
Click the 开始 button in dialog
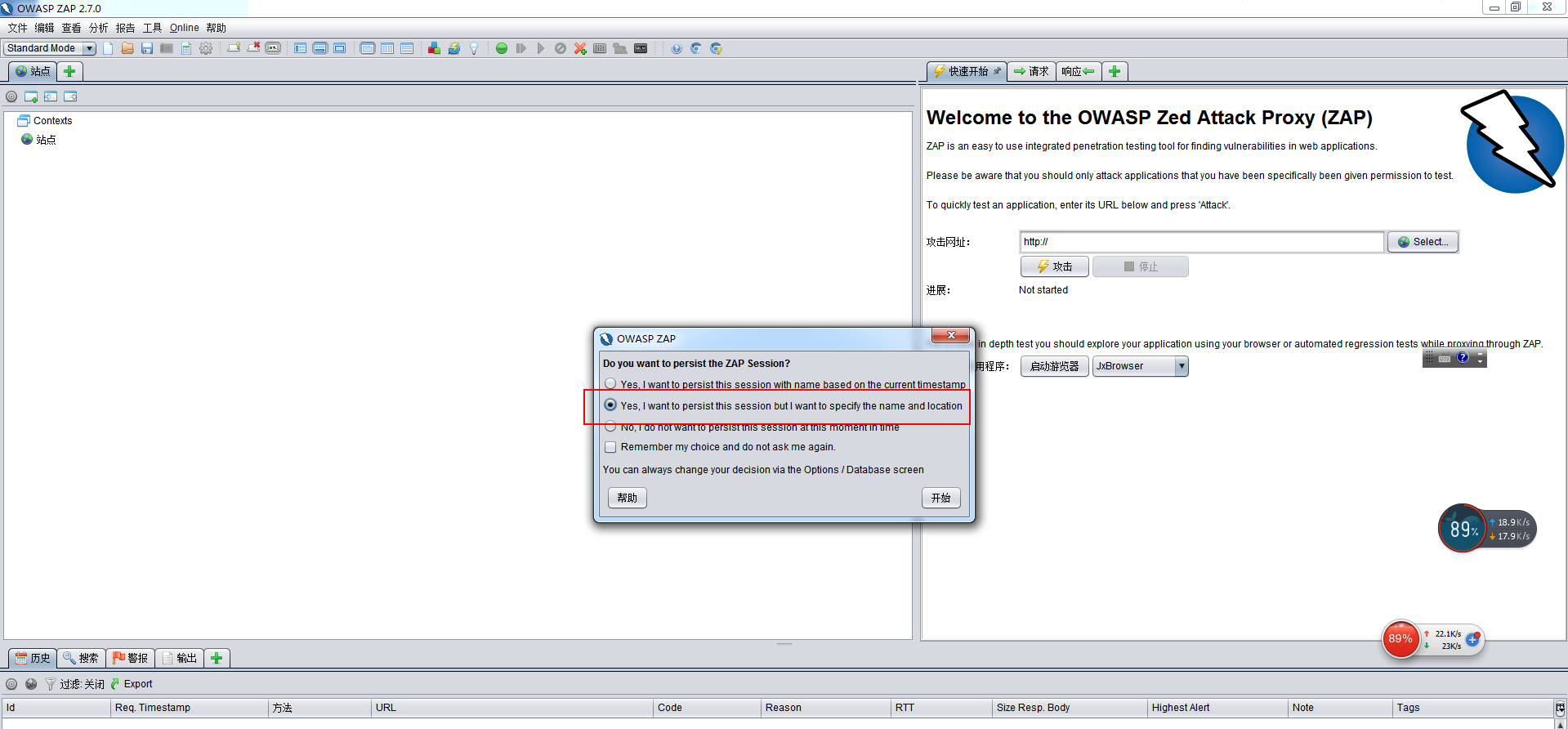(941, 498)
